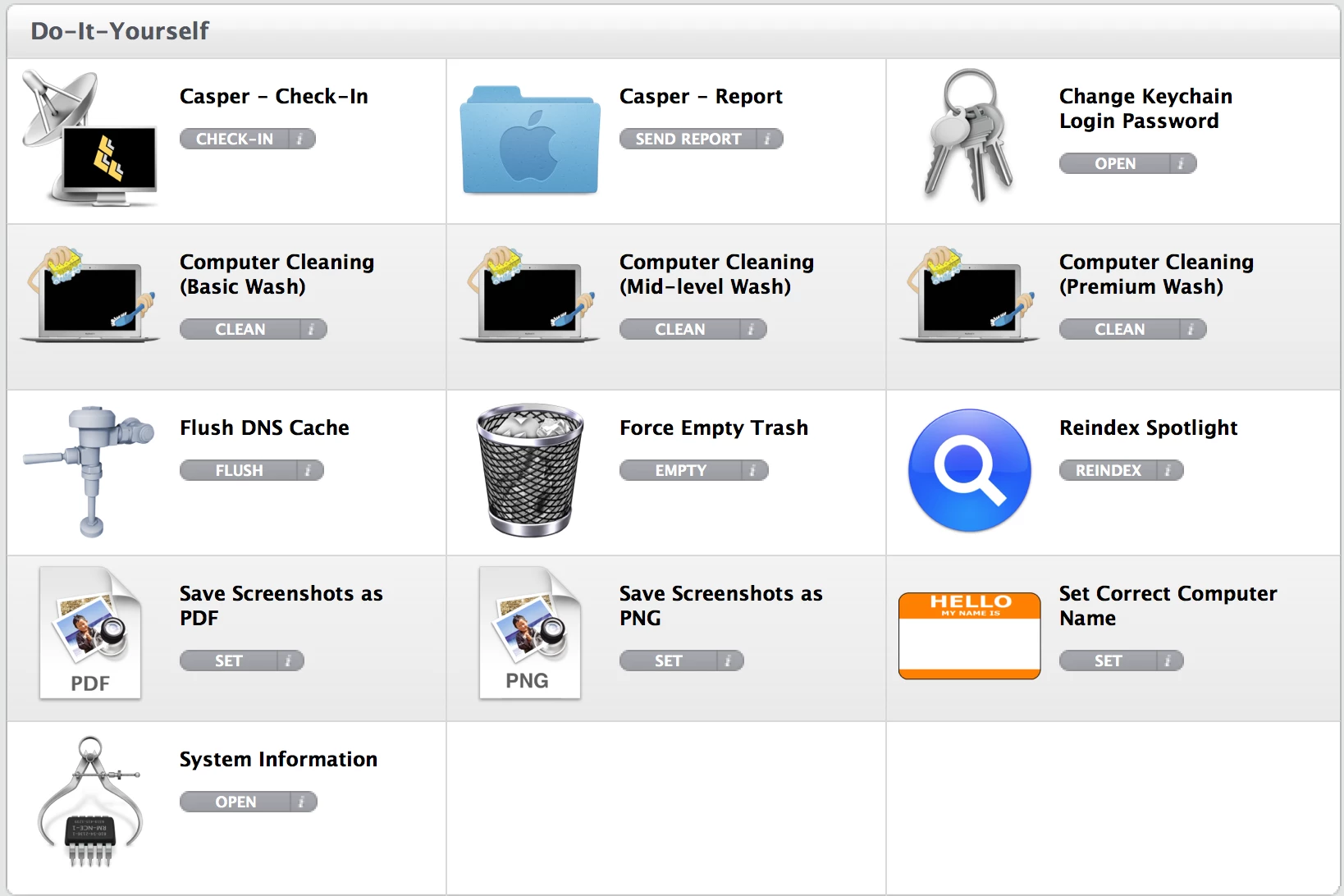
Task: Click the 'Set Correct Computer Name' title
Action: pyautogui.click(x=1168, y=606)
